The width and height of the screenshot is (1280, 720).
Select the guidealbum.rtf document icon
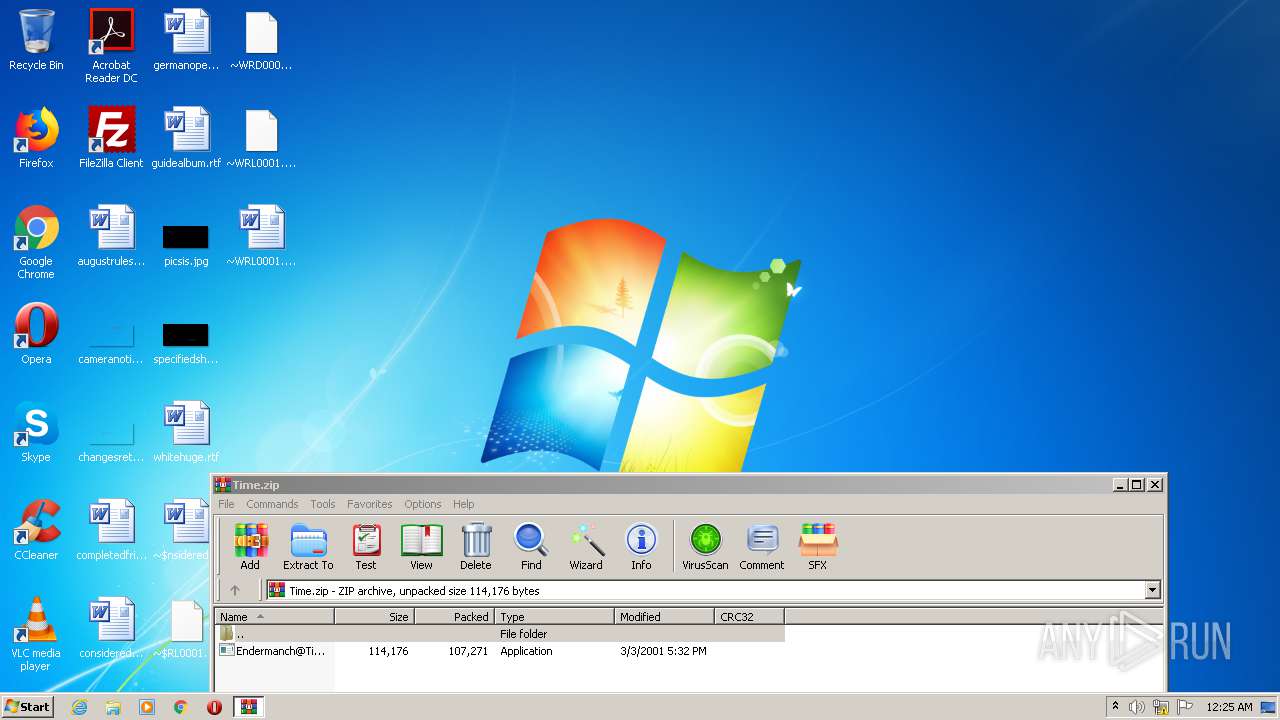[186, 138]
